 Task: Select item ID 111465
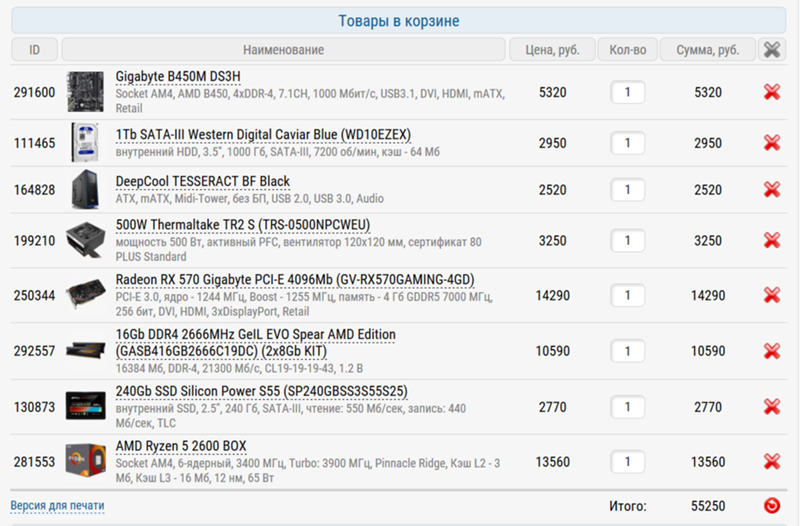pos(34,143)
